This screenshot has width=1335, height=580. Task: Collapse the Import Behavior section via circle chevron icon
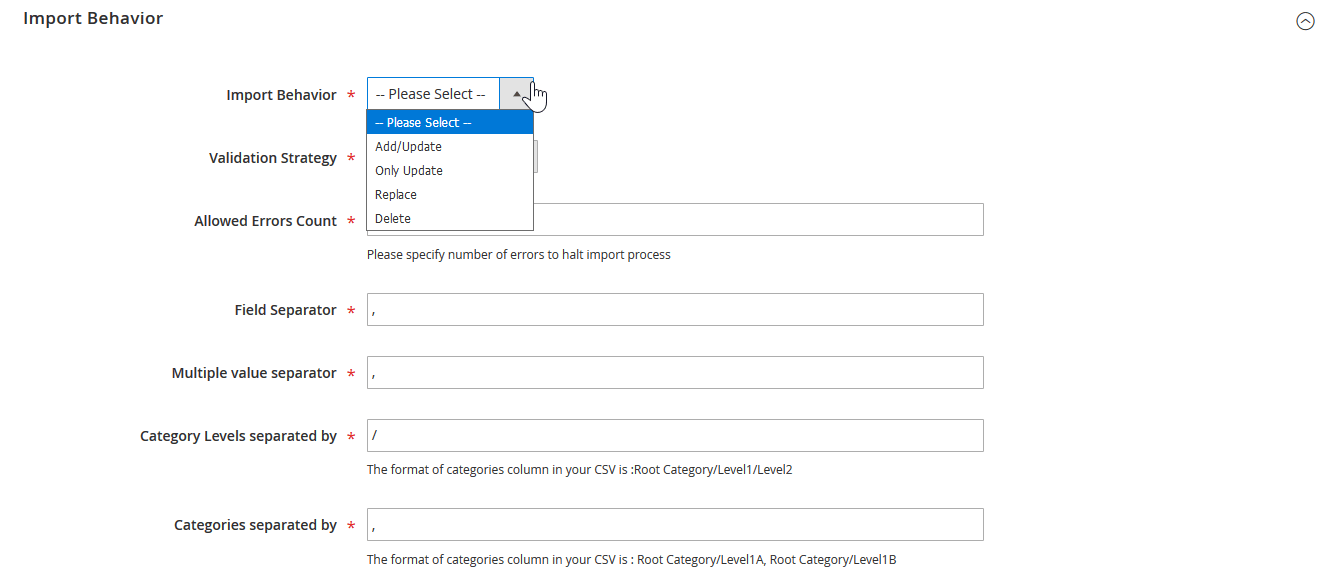click(1305, 21)
